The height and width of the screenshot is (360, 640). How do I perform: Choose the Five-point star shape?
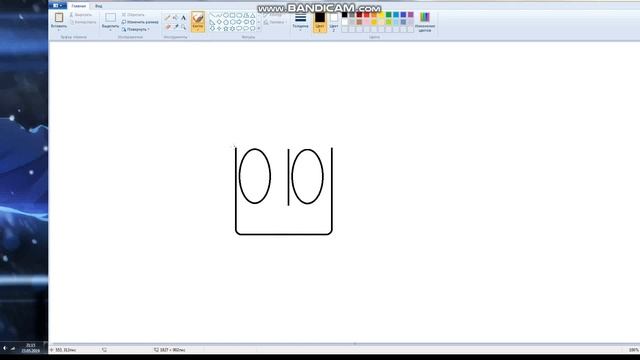(x=226, y=29)
